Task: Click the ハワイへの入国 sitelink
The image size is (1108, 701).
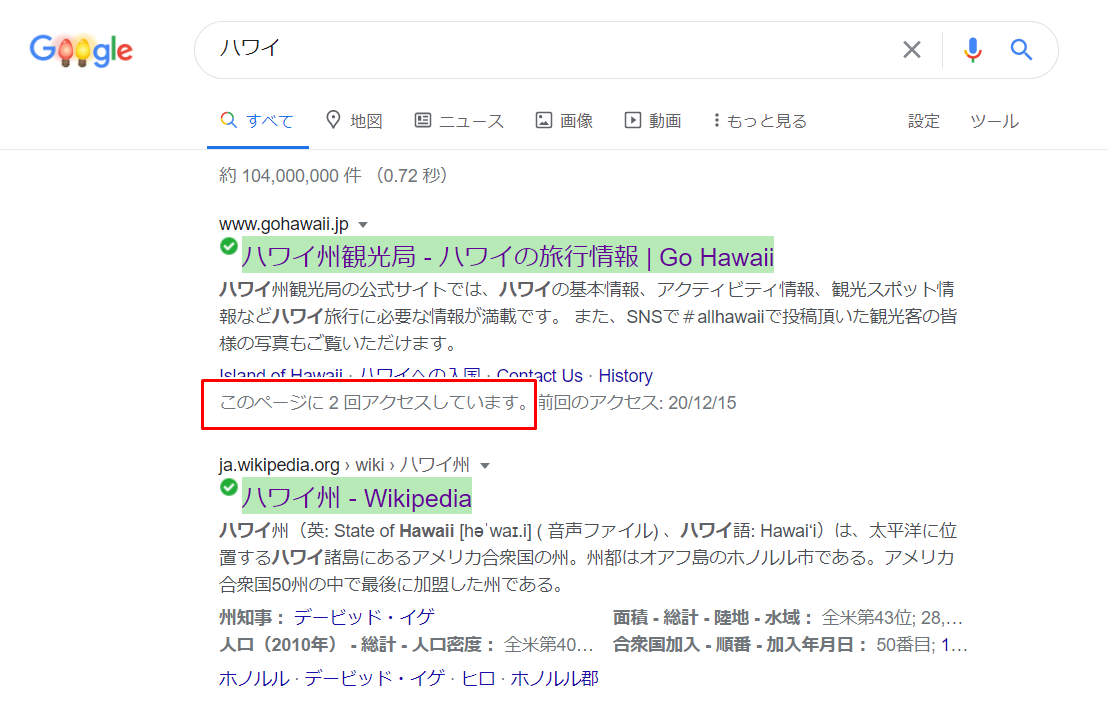Action: pos(420,375)
